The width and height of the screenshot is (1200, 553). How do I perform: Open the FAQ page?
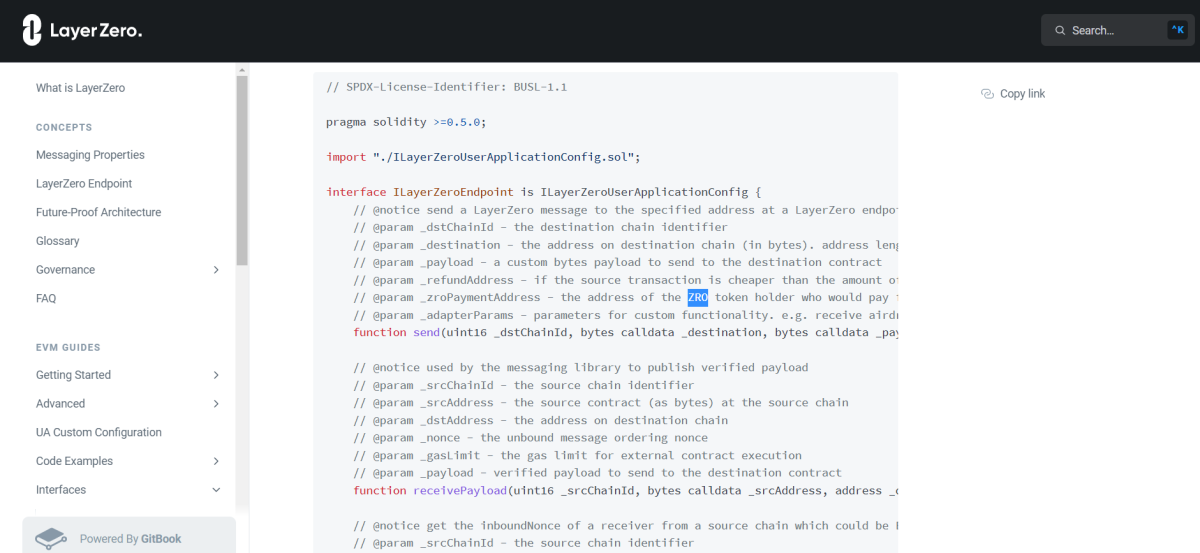pos(46,298)
